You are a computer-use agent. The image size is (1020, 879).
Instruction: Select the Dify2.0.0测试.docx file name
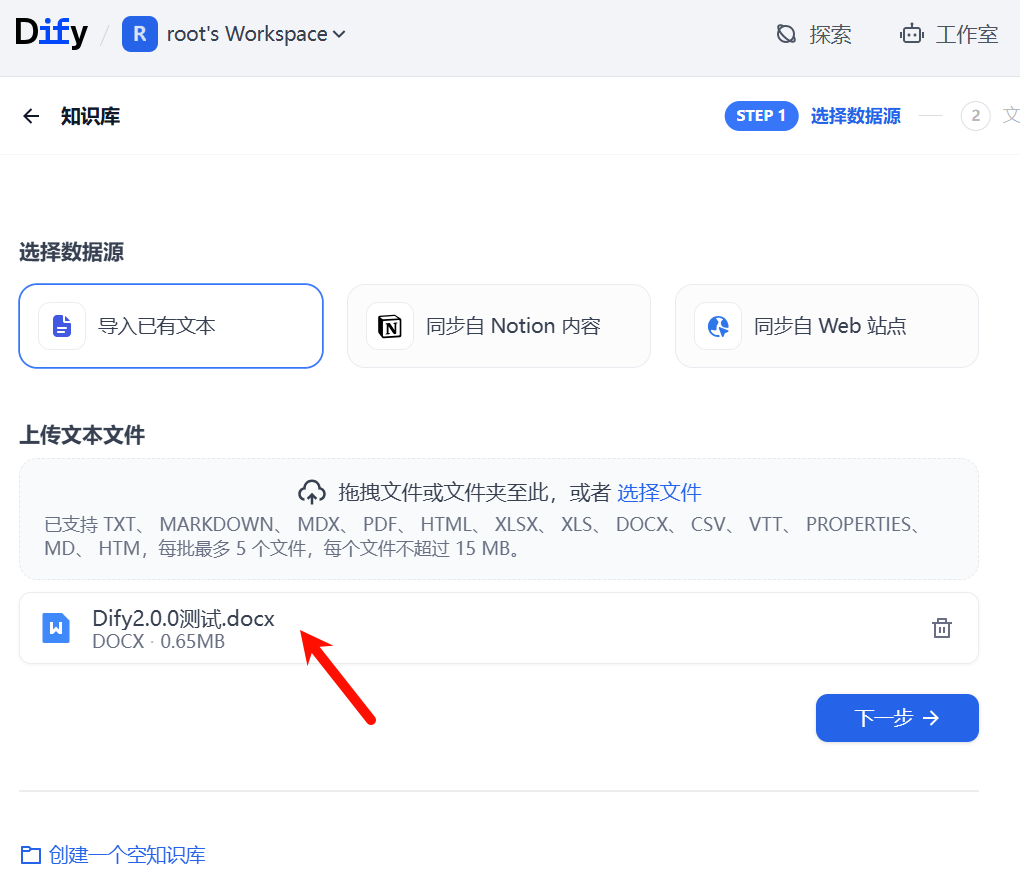183,619
